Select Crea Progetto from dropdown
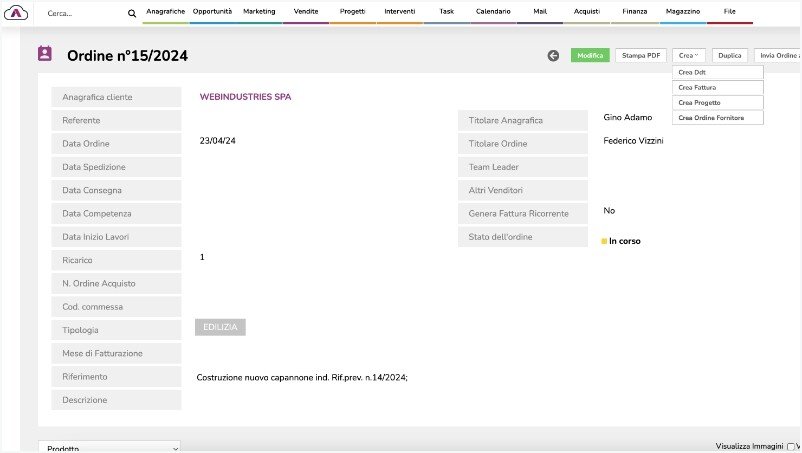802x453 pixels. click(717, 103)
